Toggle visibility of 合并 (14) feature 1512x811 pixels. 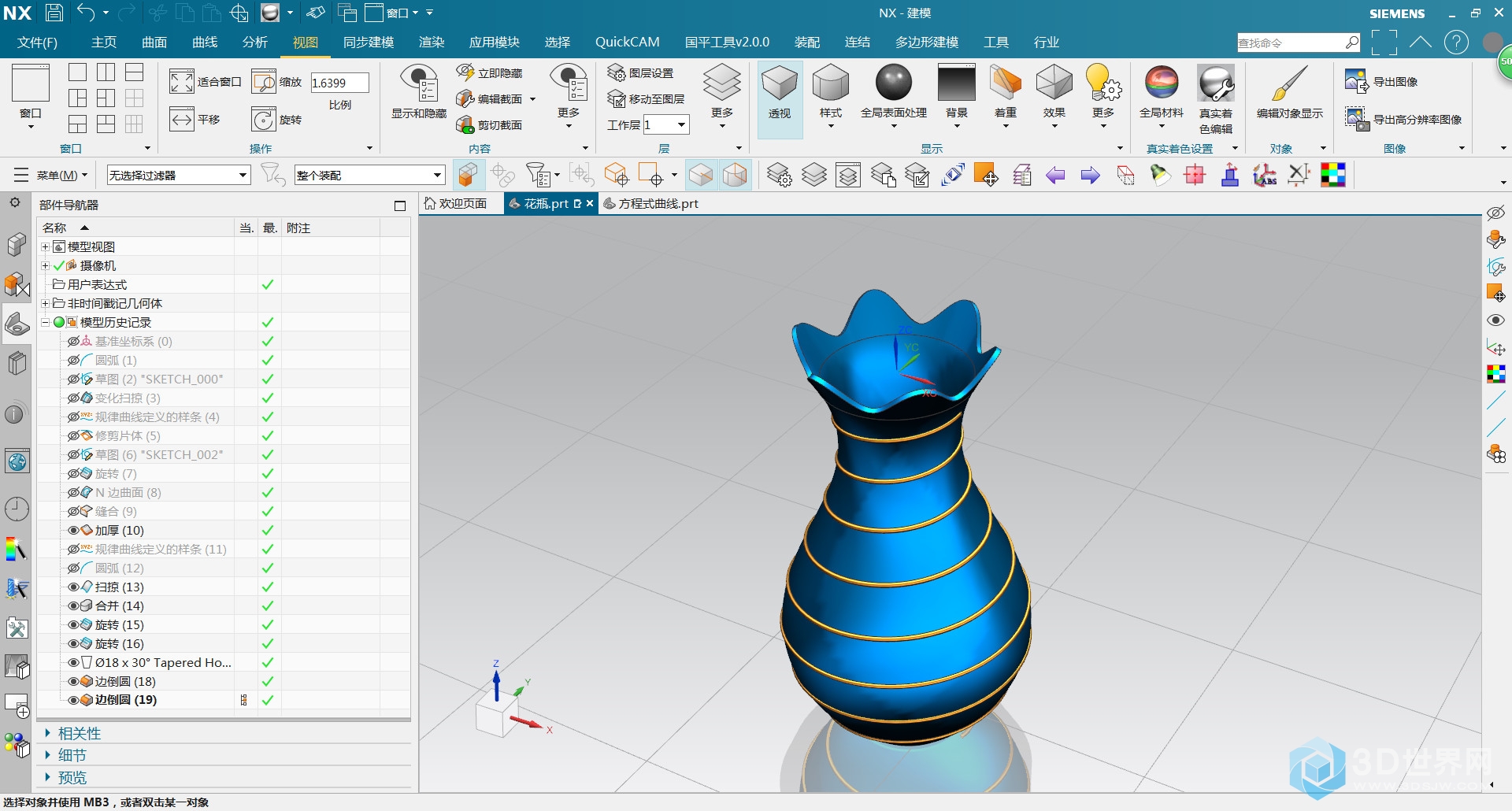[74, 605]
